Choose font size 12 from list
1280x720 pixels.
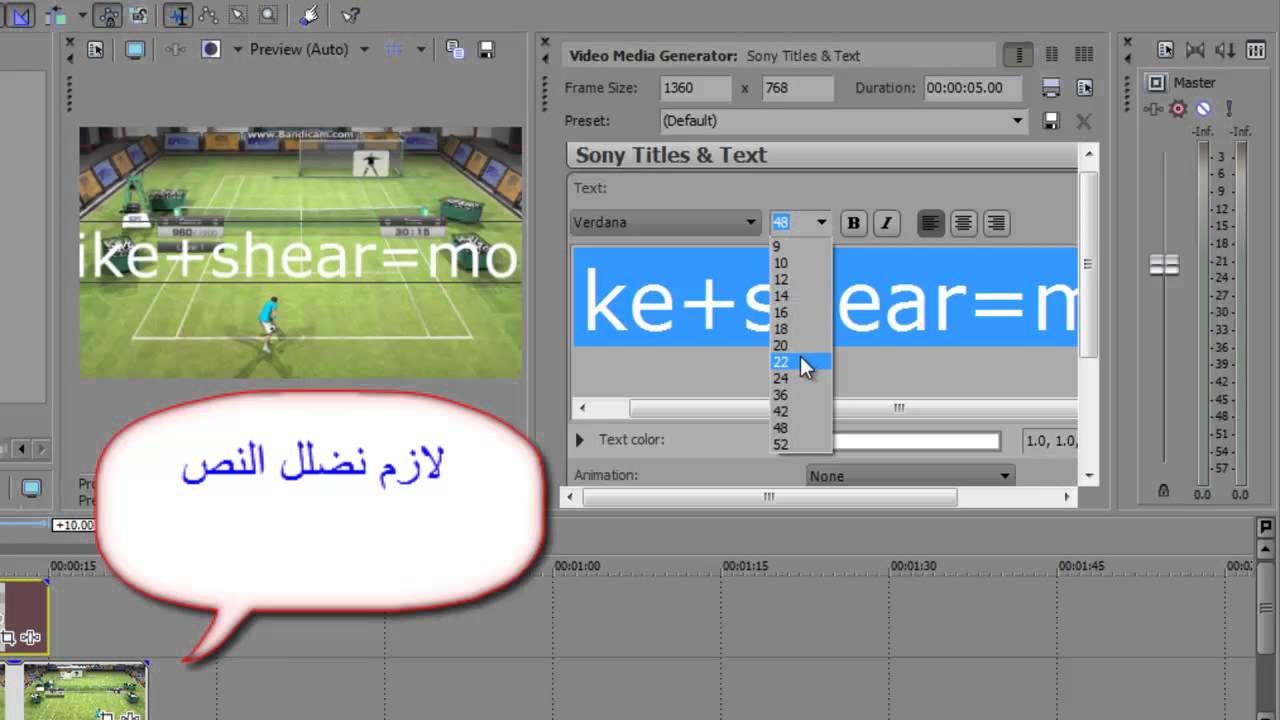coord(800,279)
